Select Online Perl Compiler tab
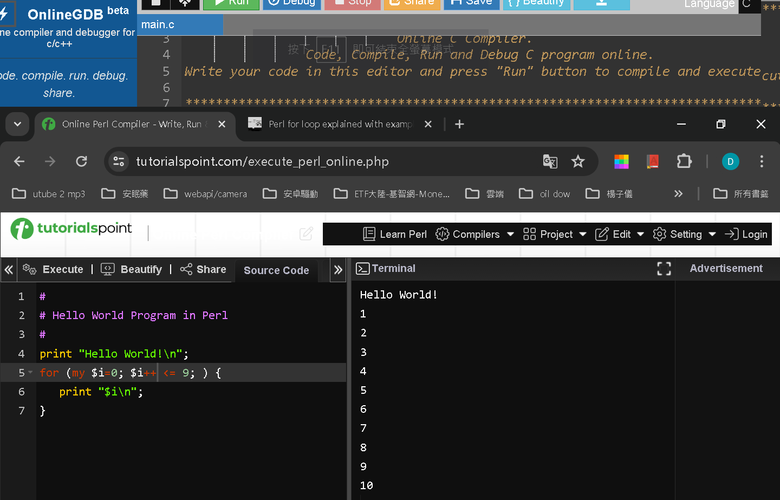Image resolution: width=780 pixels, height=500 pixels. click(133, 124)
